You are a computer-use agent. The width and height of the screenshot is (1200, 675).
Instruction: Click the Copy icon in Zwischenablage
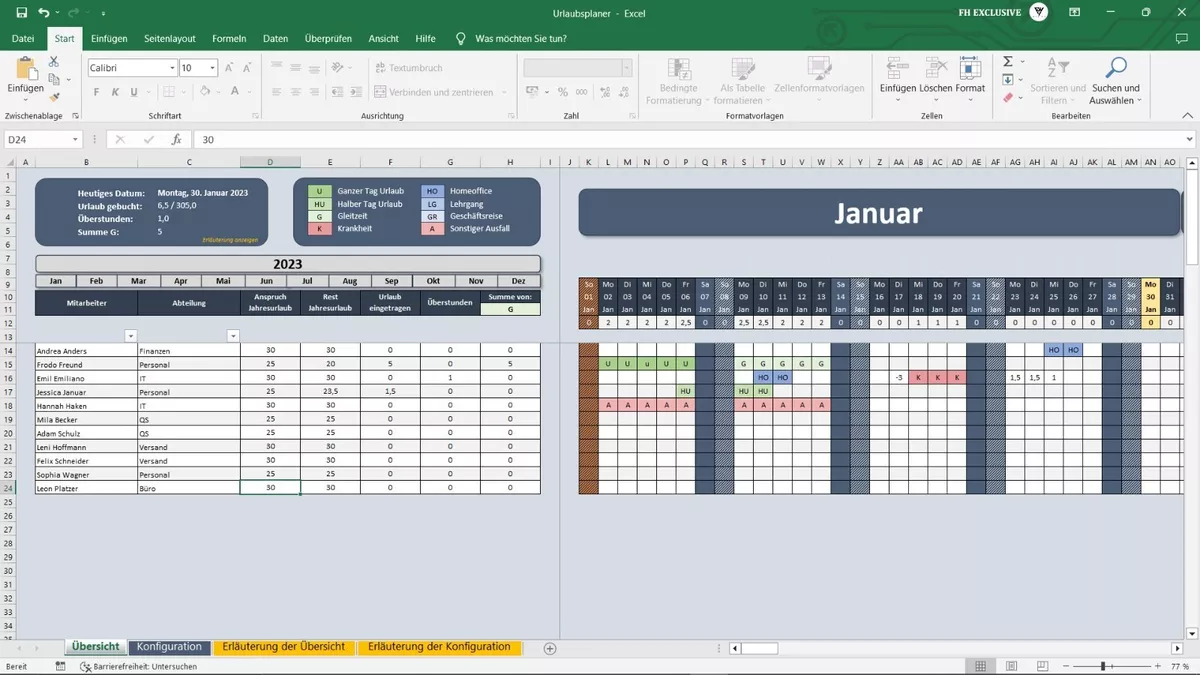[x=54, y=80]
